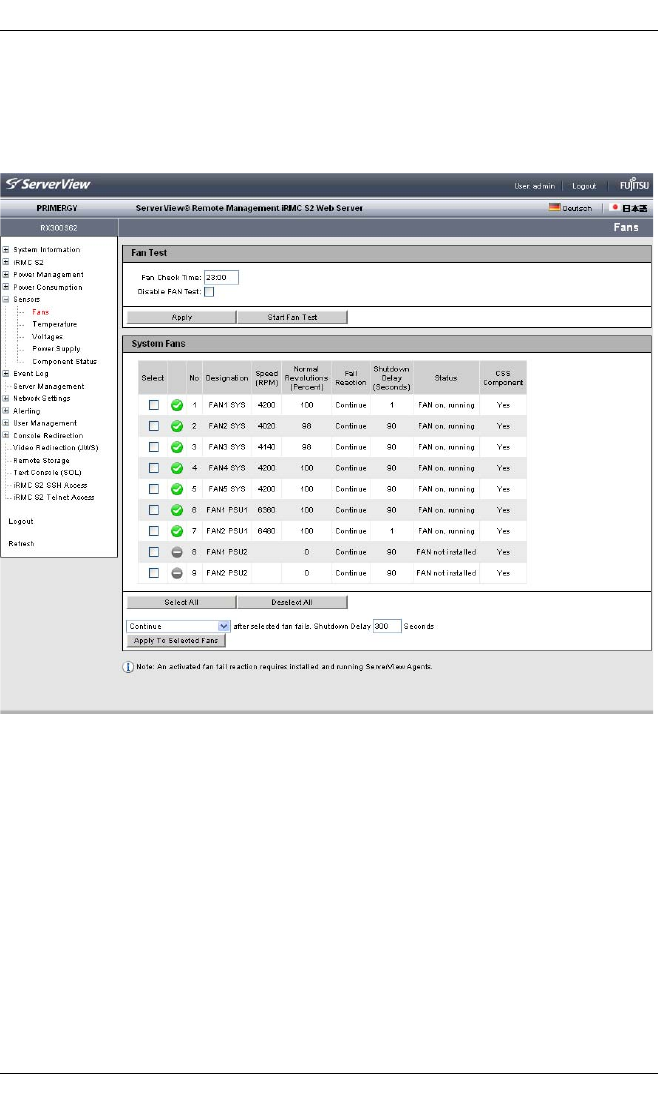
Task: Click the Start Fan Test button
Action: 292,317
